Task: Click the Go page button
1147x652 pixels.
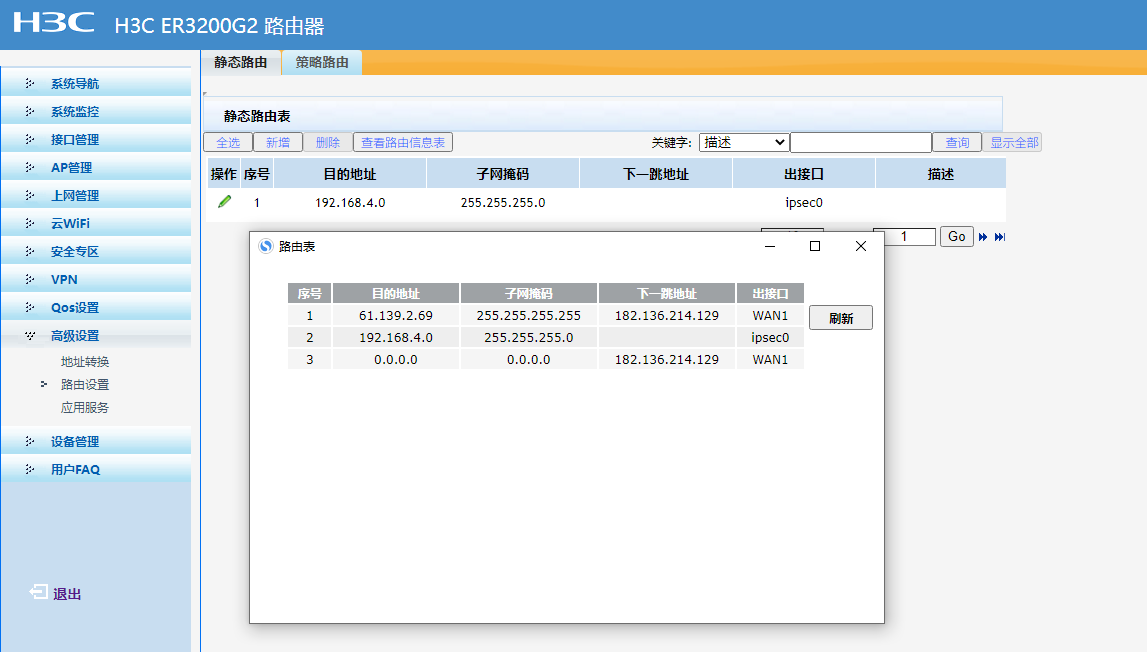Action: (x=957, y=236)
